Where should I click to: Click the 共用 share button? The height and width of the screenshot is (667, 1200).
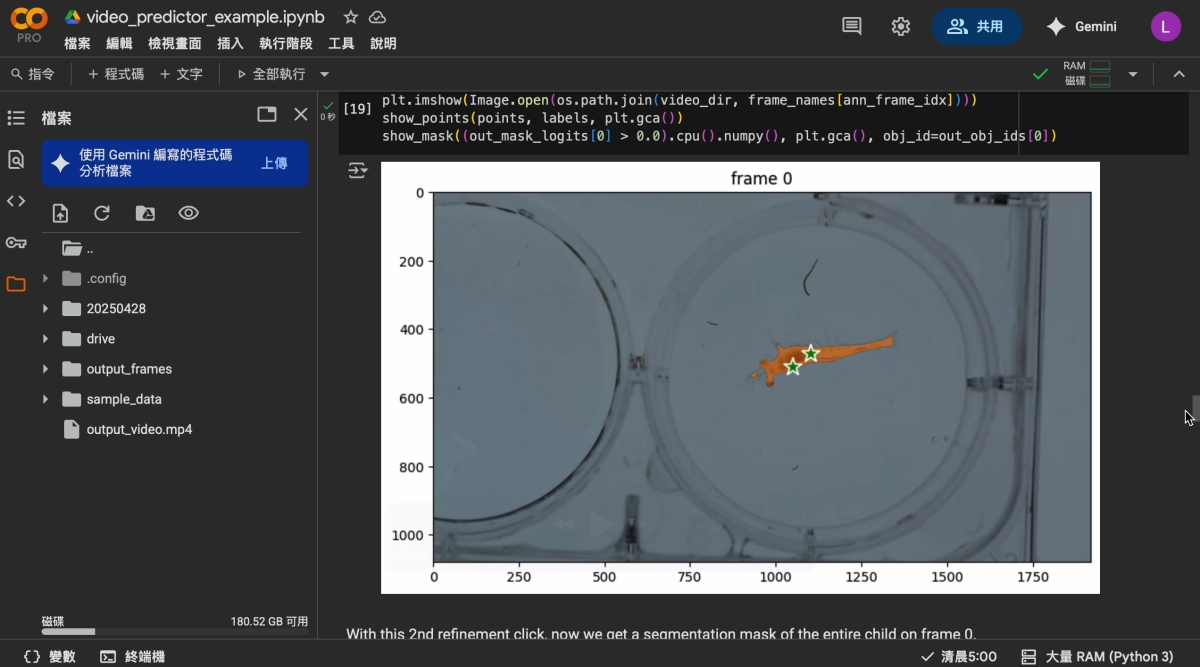tap(976, 27)
